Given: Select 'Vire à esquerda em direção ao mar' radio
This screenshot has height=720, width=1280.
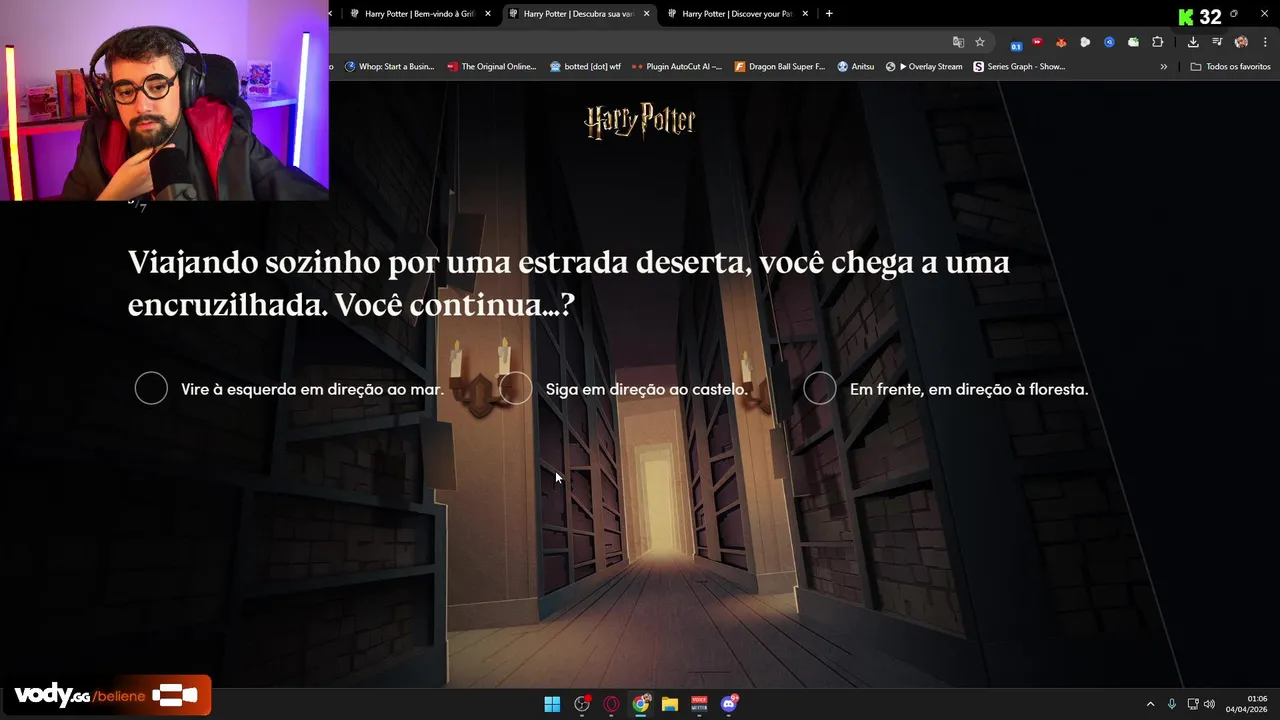Looking at the screenshot, I should 151,389.
